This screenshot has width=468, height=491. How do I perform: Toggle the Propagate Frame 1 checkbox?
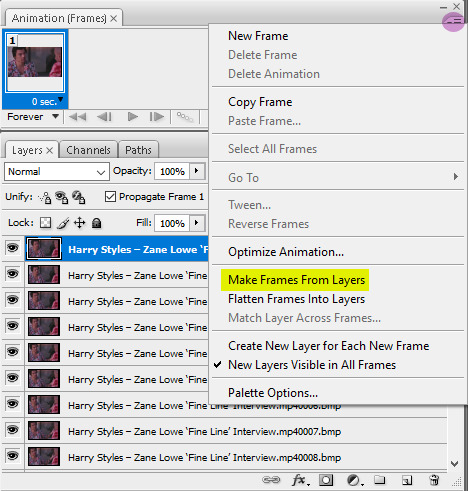[x=110, y=197]
